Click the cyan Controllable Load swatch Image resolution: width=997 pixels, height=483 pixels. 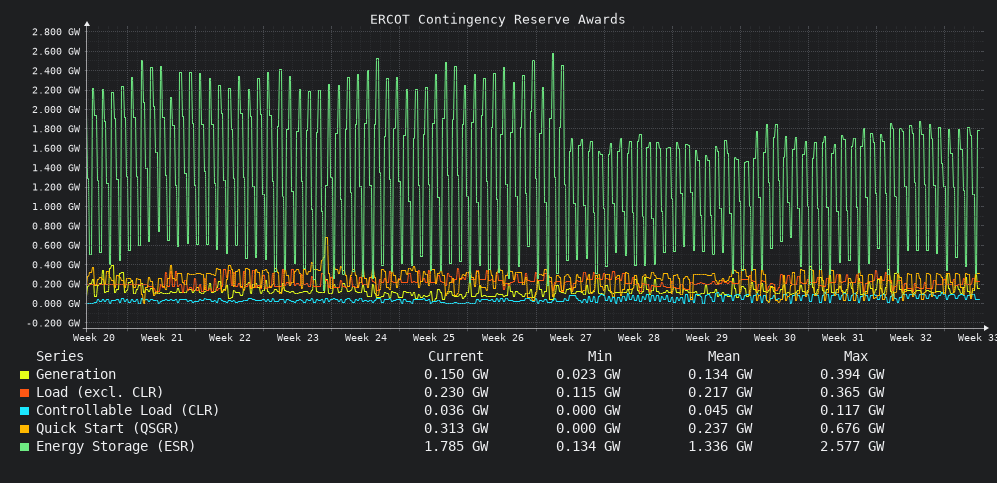[x=24, y=411]
